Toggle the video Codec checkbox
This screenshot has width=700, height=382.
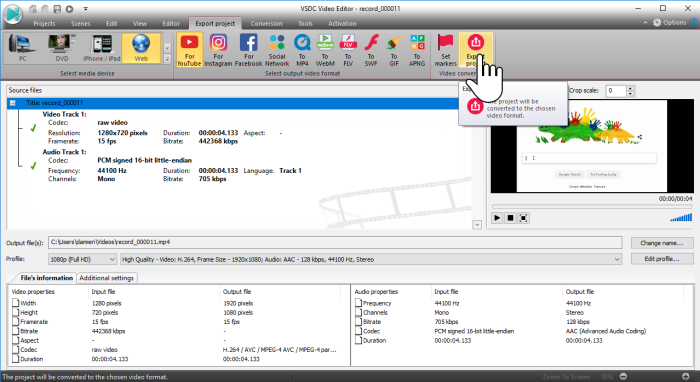(x=15, y=349)
